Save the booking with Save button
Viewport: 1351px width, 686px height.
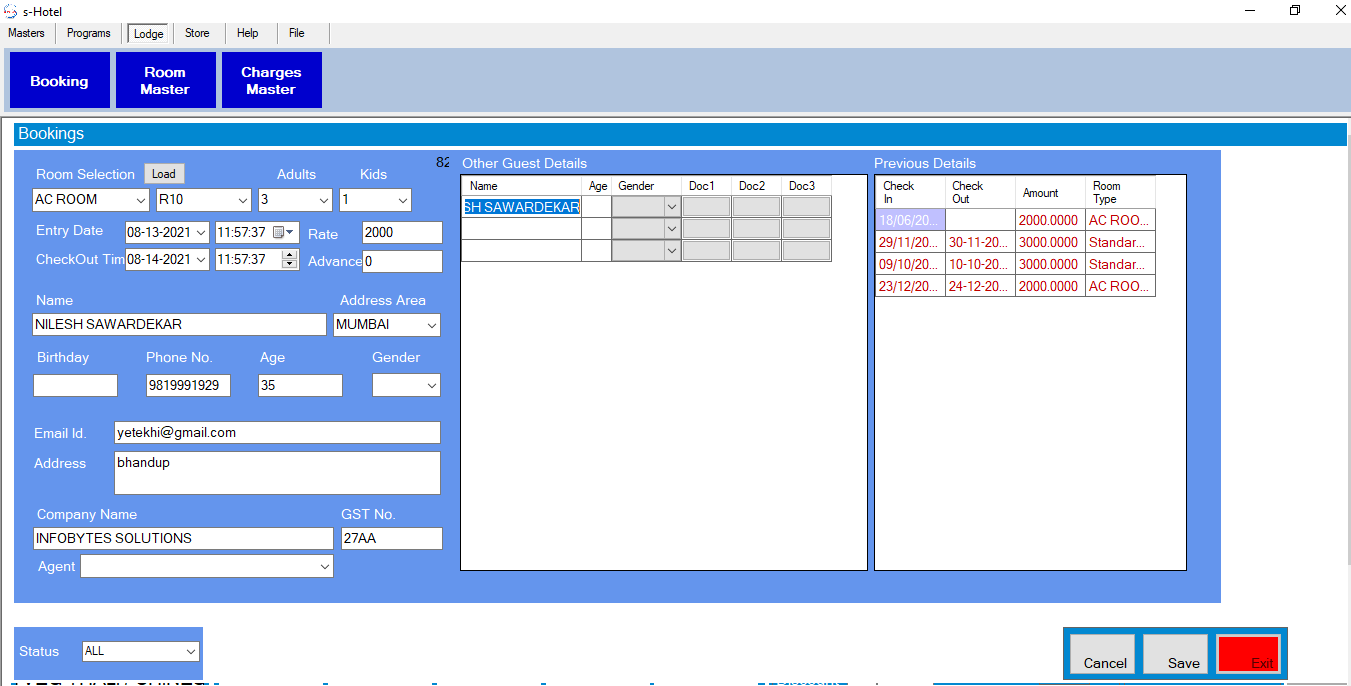(1176, 655)
